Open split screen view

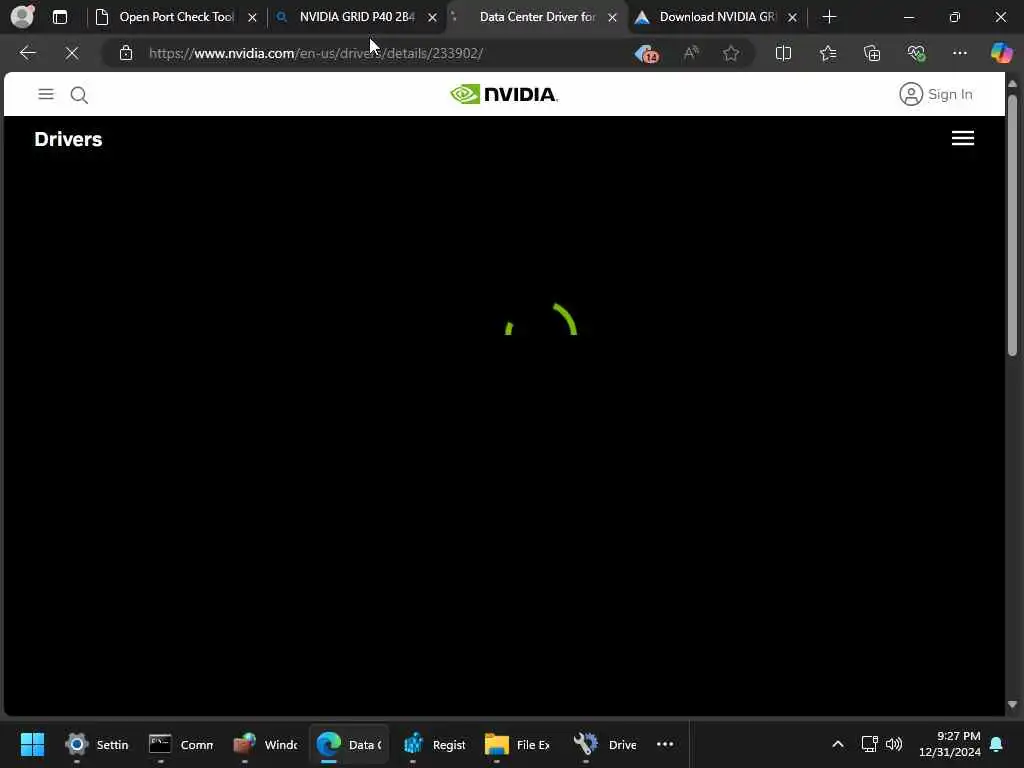tap(783, 53)
